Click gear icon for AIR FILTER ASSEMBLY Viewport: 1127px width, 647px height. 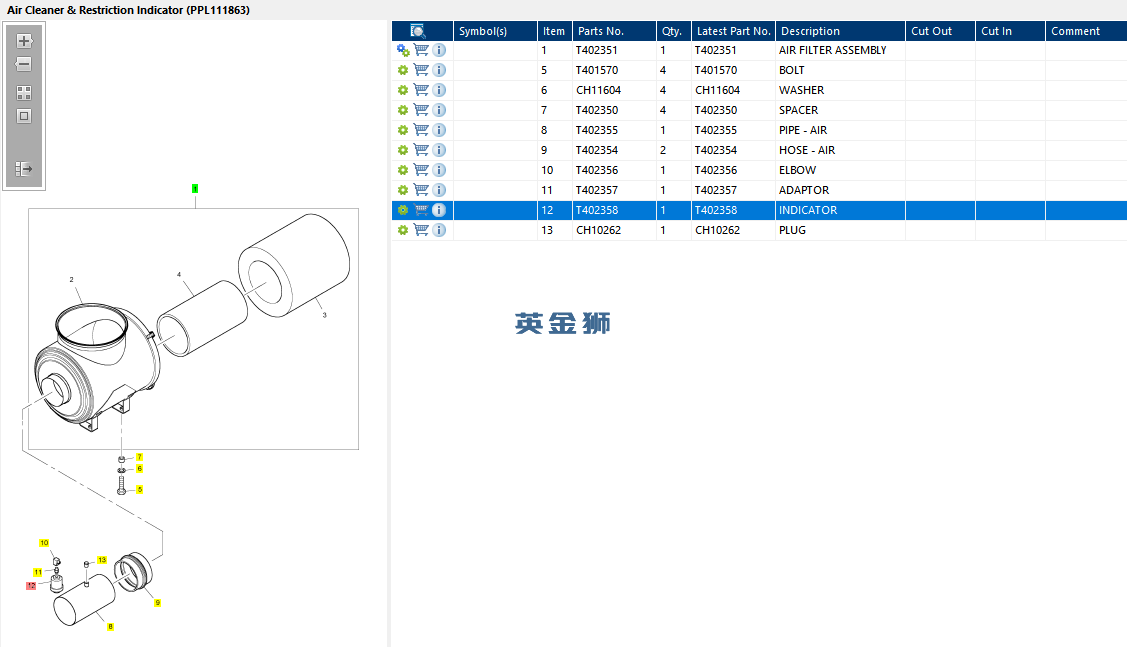pos(402,50)
